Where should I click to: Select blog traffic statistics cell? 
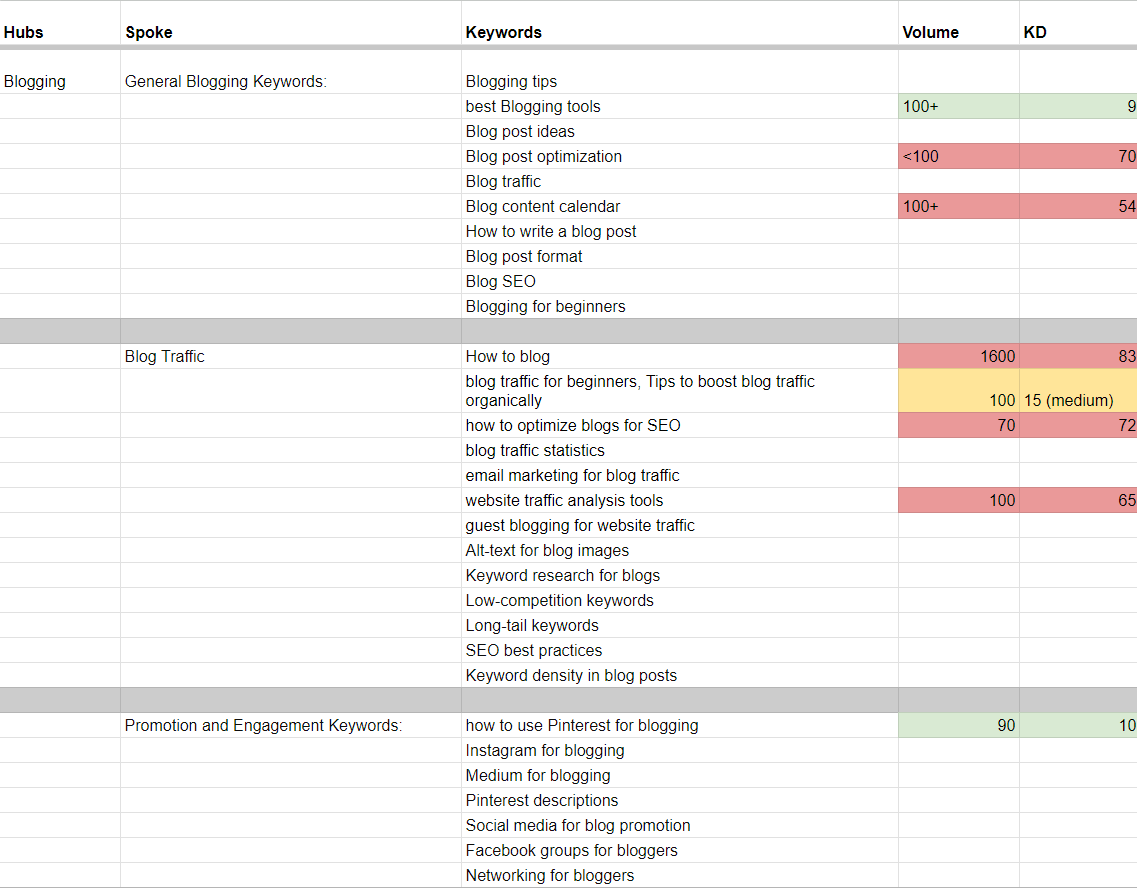pos(679,450)
